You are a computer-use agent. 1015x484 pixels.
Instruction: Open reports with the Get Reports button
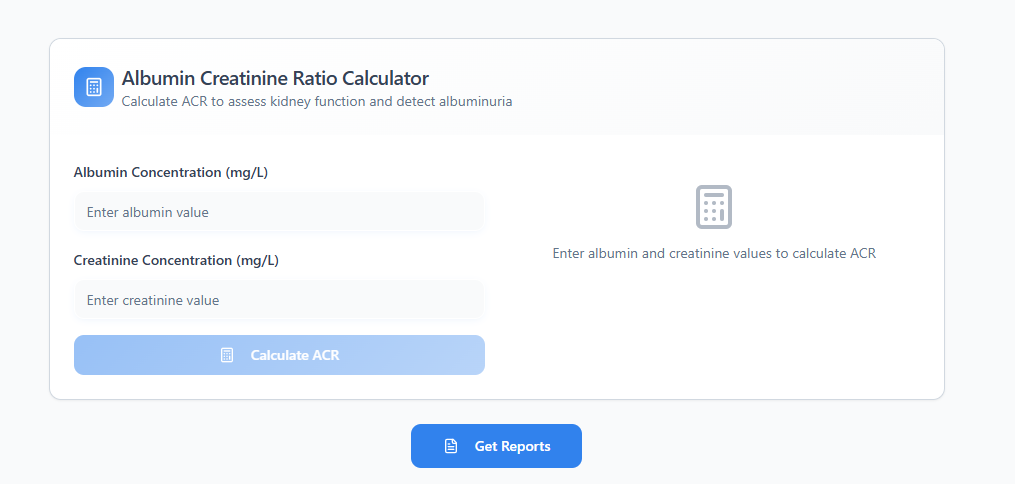[496, 446]
